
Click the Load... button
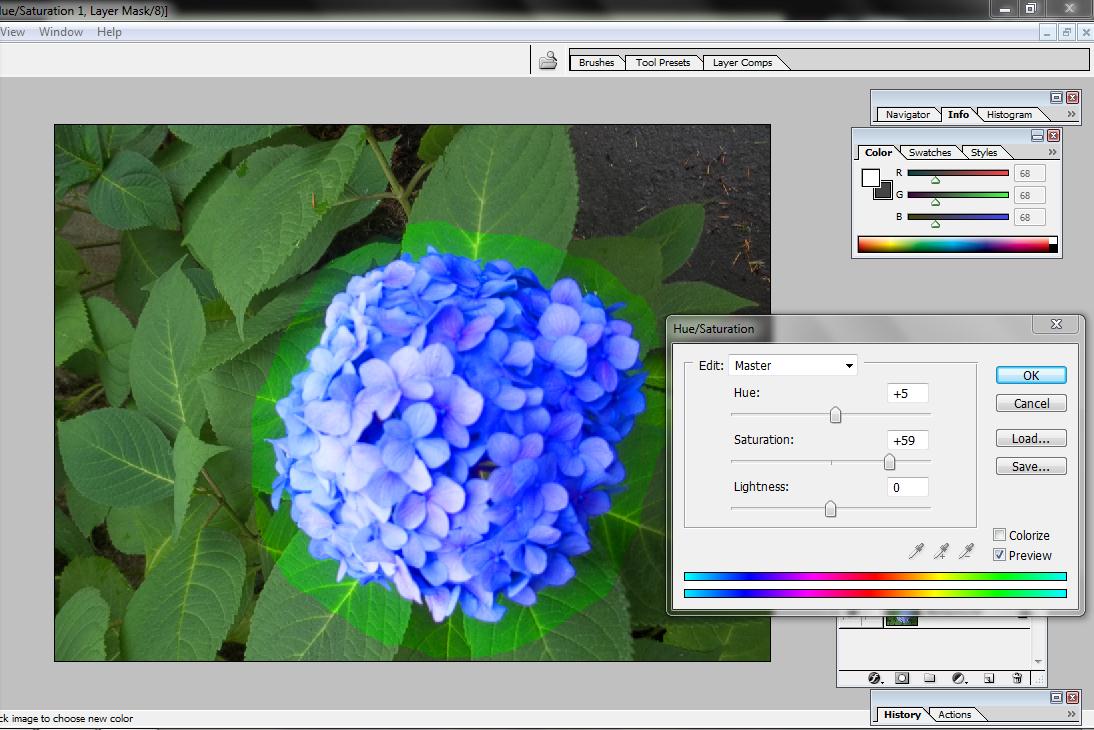[1031, 438]
